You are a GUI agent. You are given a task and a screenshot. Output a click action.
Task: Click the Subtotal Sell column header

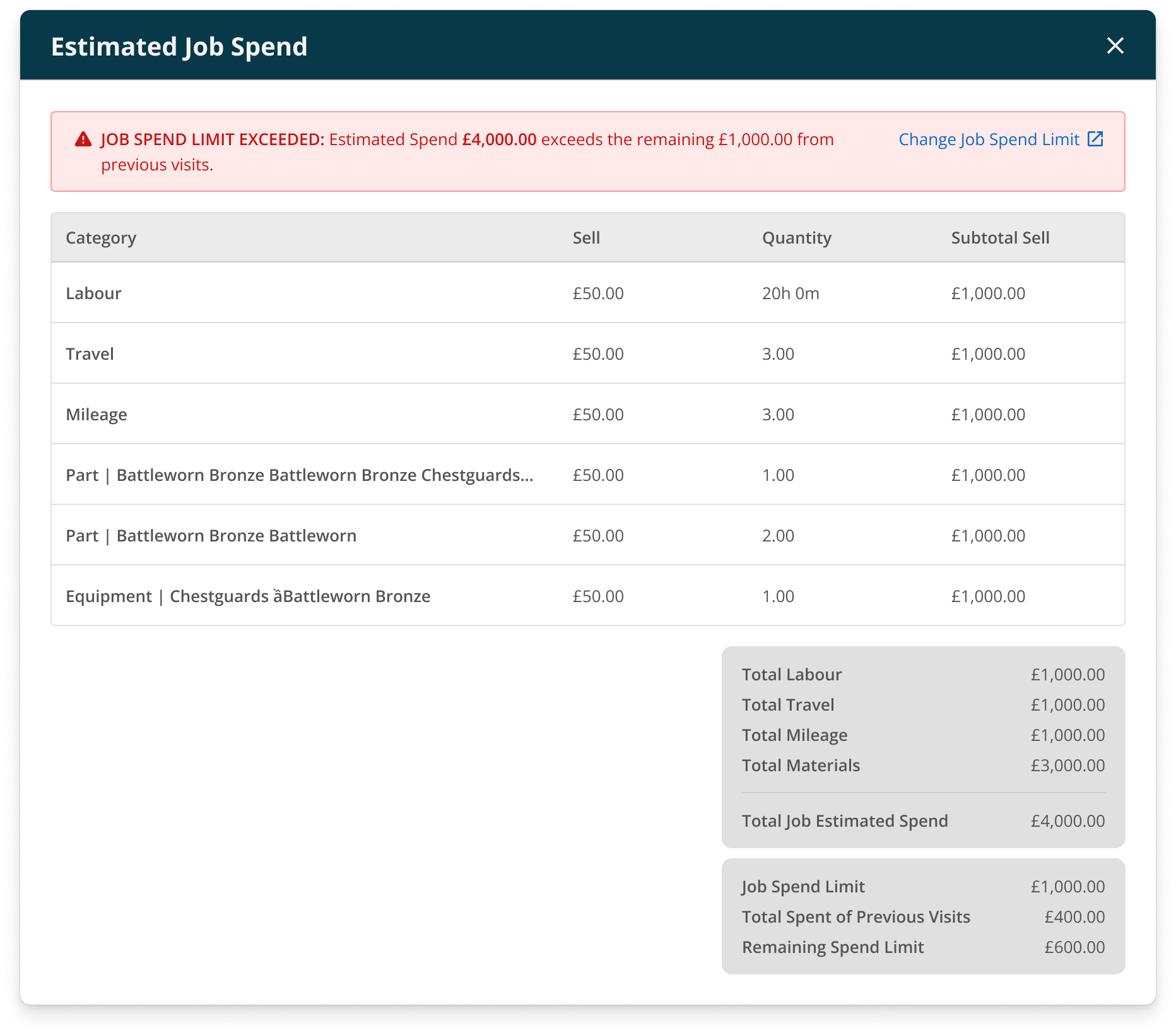click(1000, 238)
